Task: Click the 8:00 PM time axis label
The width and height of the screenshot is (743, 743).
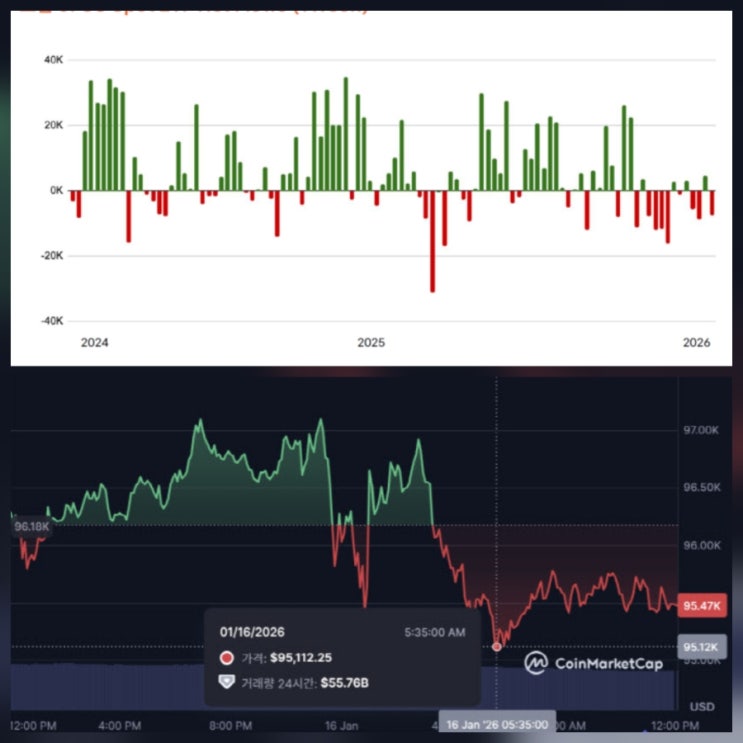Action: tap(230, 725)
